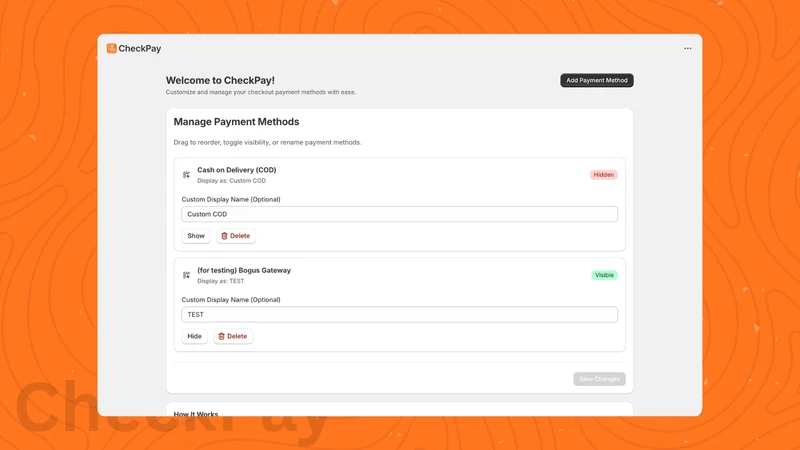Screen dimensions: 800x450
Task: Click 'Display as: Custom COD' text
Action: click(231, 181)
